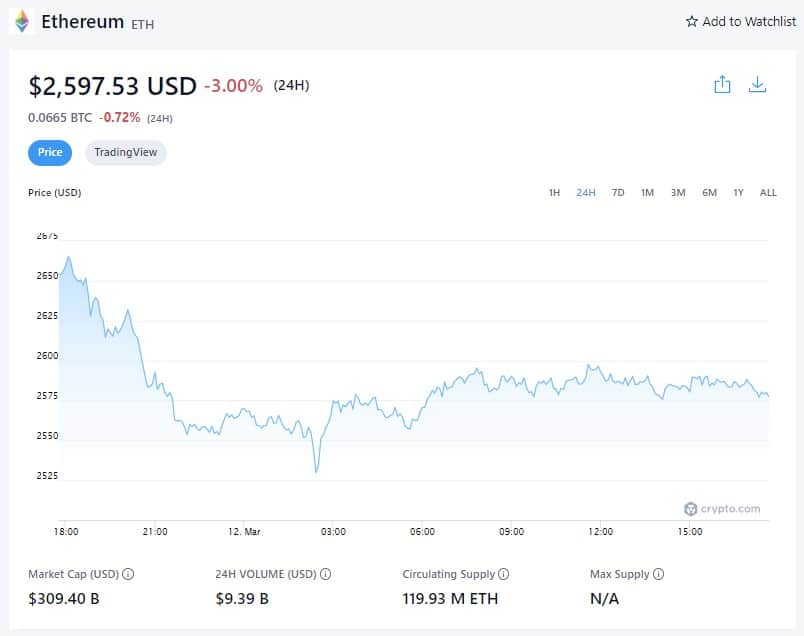Click the 12. Mar date axis label

click(244, 532)
